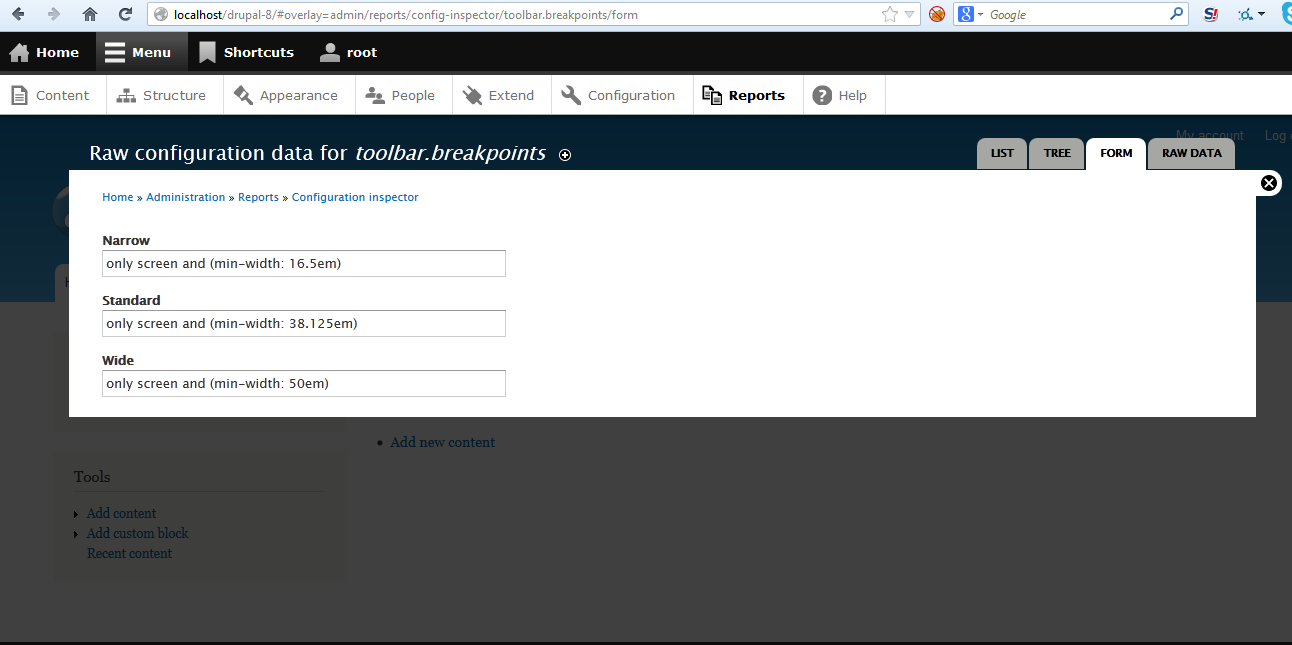Click the Add new content link
The height and width of the screenshot is (645, 1292).
point(443,442)
